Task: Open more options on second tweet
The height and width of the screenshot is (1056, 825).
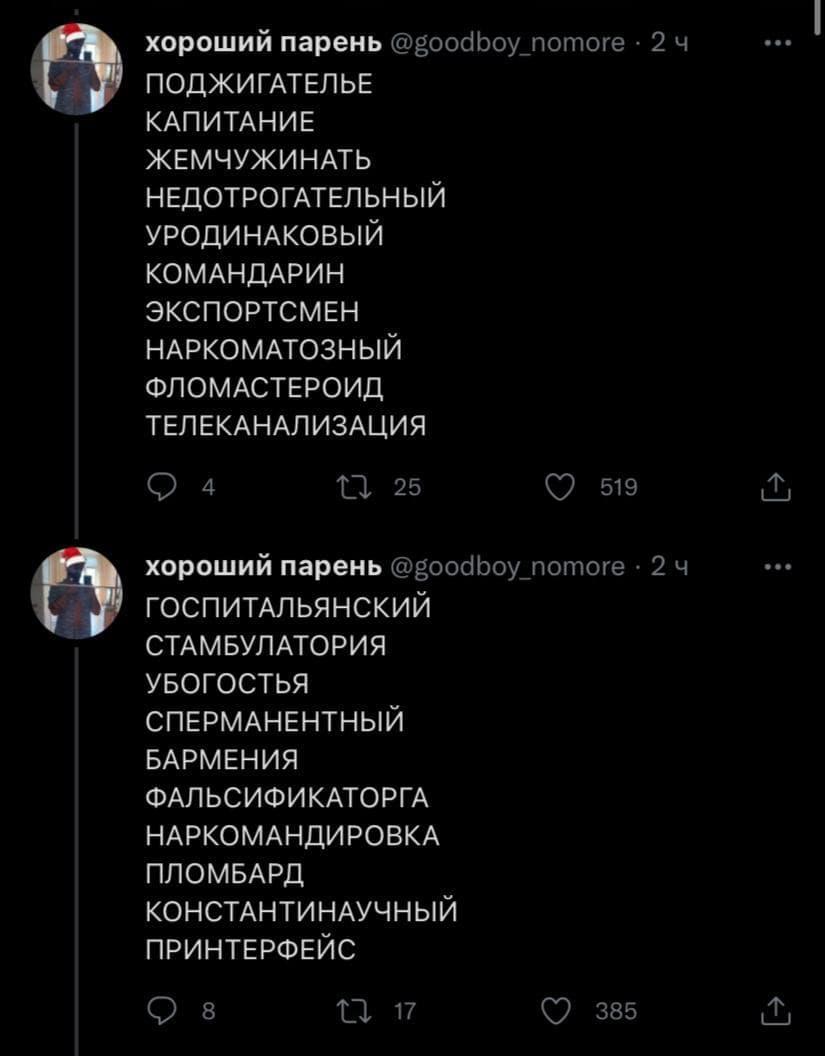Action: (777, 567)
